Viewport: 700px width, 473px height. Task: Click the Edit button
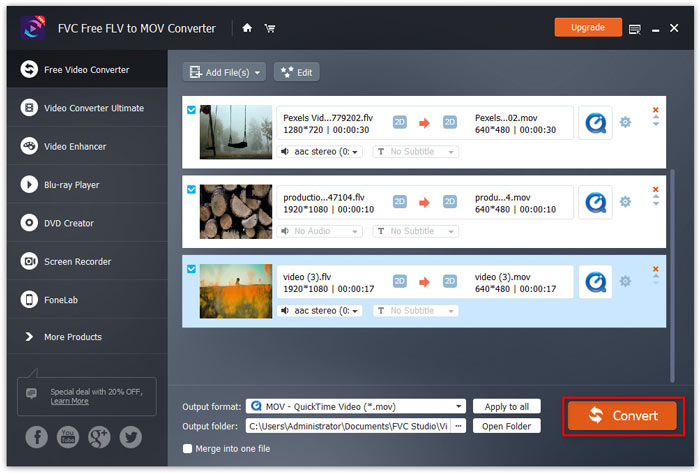click(x=296, y=72)
